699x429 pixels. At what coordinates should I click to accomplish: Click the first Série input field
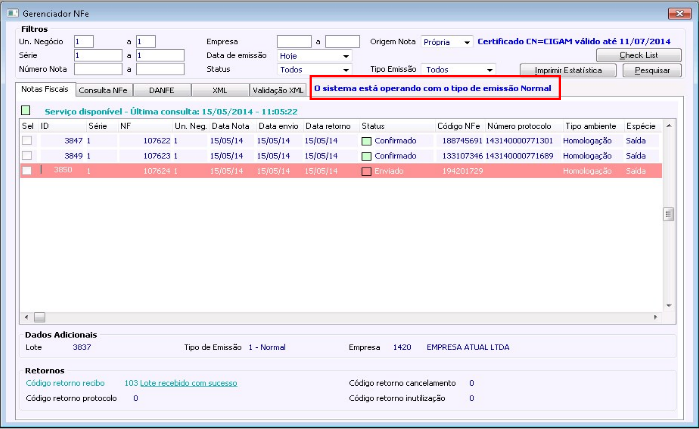98,56
